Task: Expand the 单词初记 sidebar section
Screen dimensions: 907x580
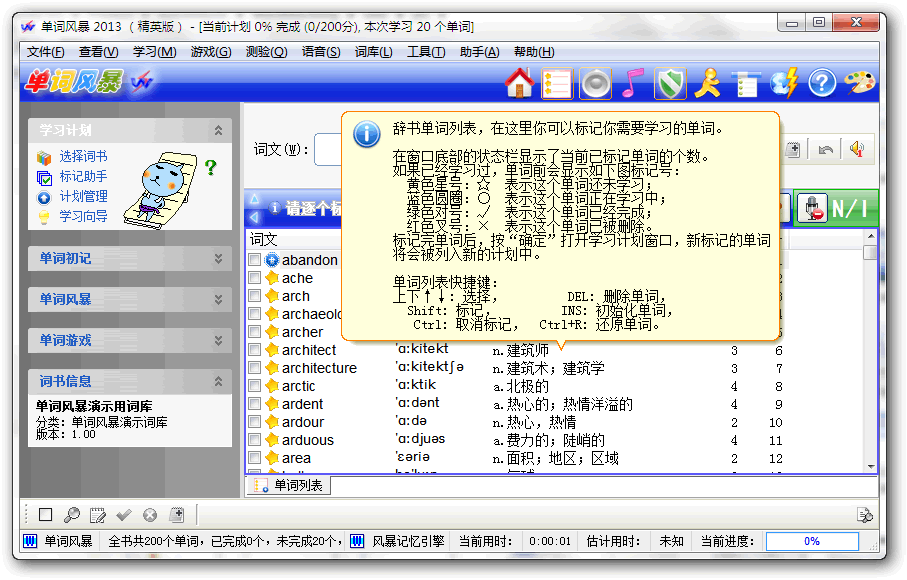Action: pyautogui.click(x=218, y=258)
